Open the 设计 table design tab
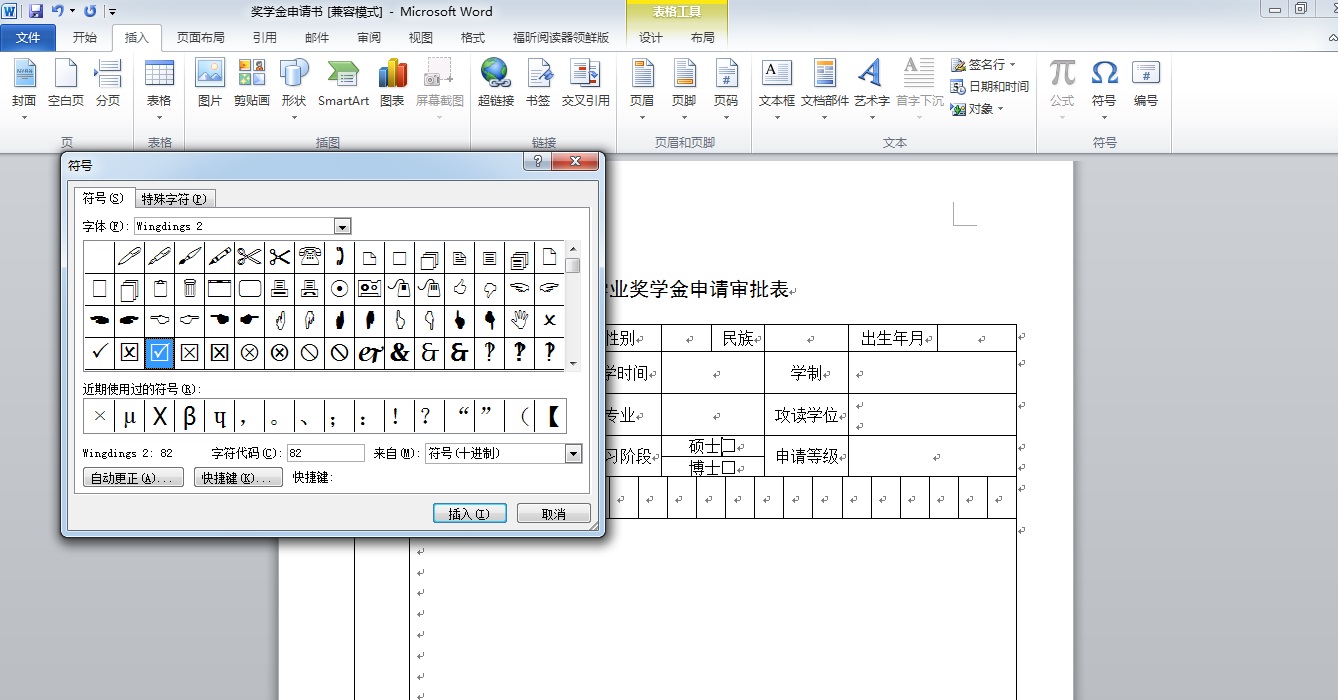This screenshot has height=700, width=1338. click(651, 37)
